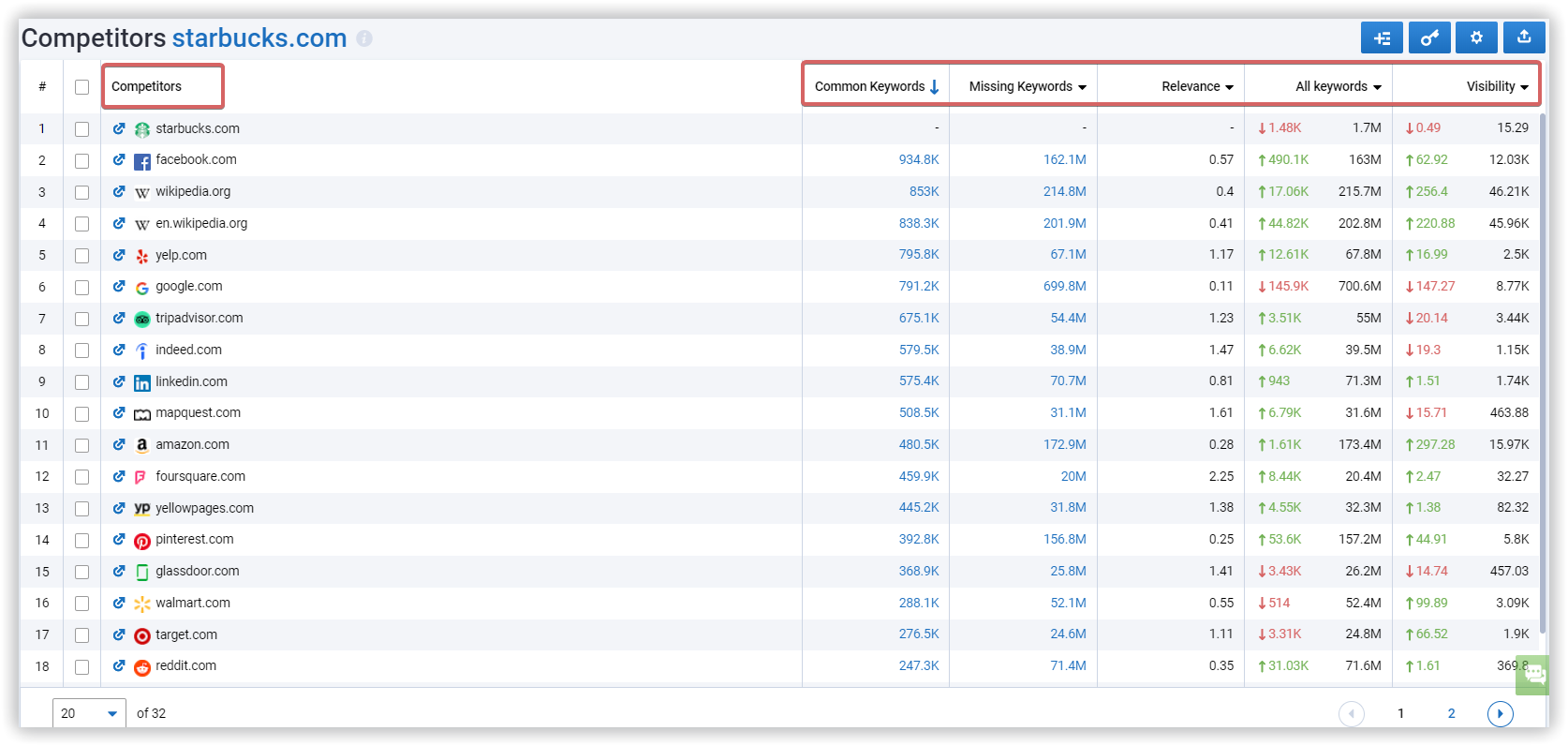Open common keywords 795.8K for yelp.com
Viewport: 1568px width, 746px height.
pos(919,255)
